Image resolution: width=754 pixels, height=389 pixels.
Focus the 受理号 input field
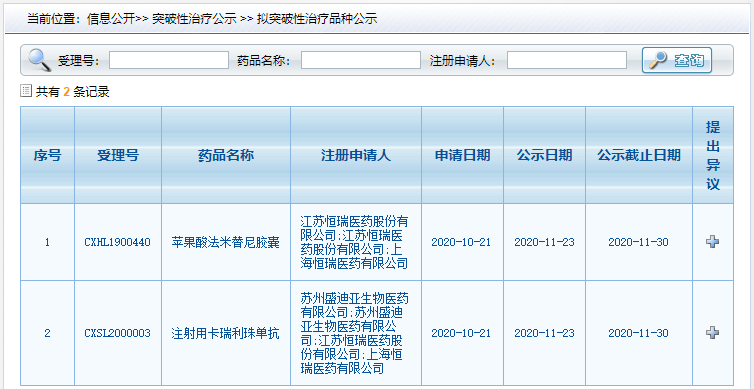tap(169, 60)
